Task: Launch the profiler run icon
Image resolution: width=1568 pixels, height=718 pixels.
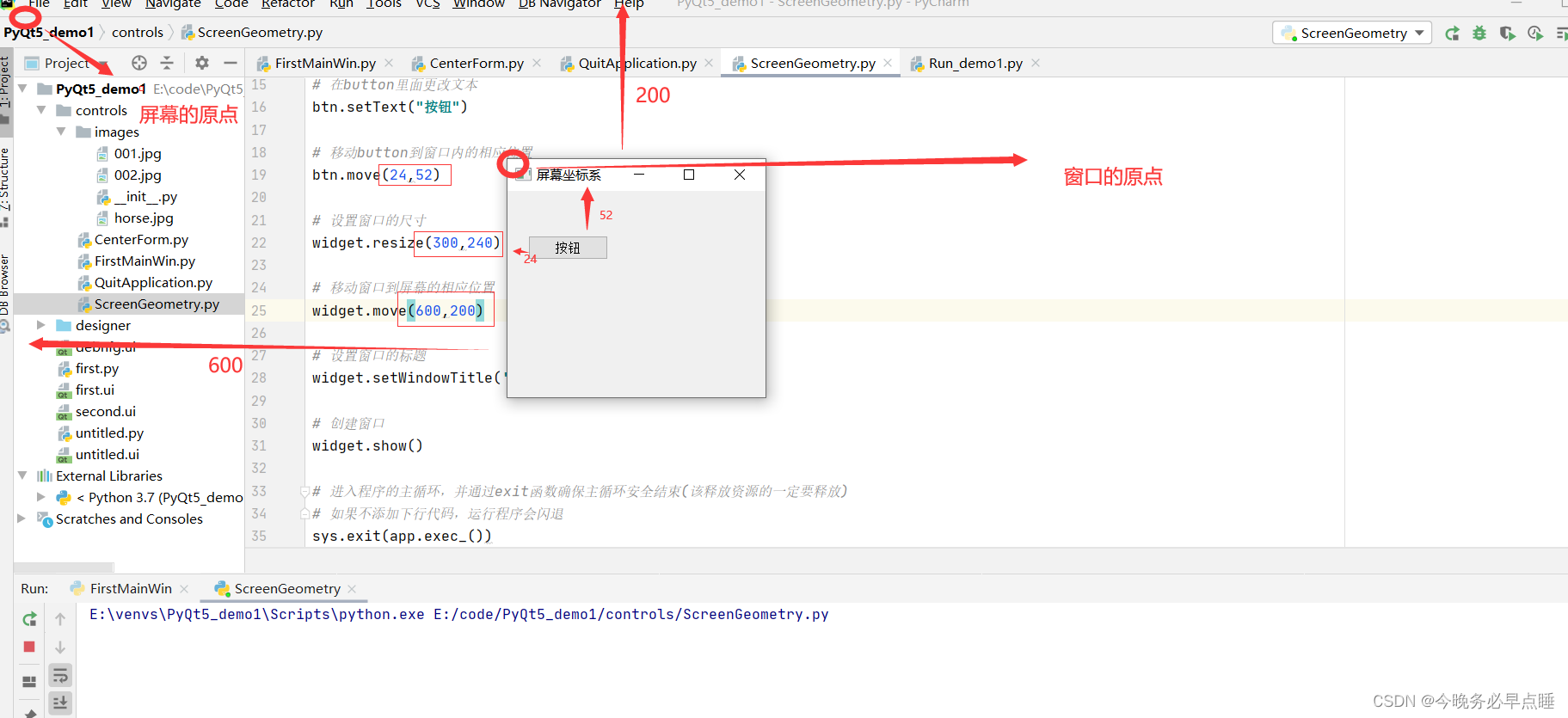Action: [x=1535, y=34]
